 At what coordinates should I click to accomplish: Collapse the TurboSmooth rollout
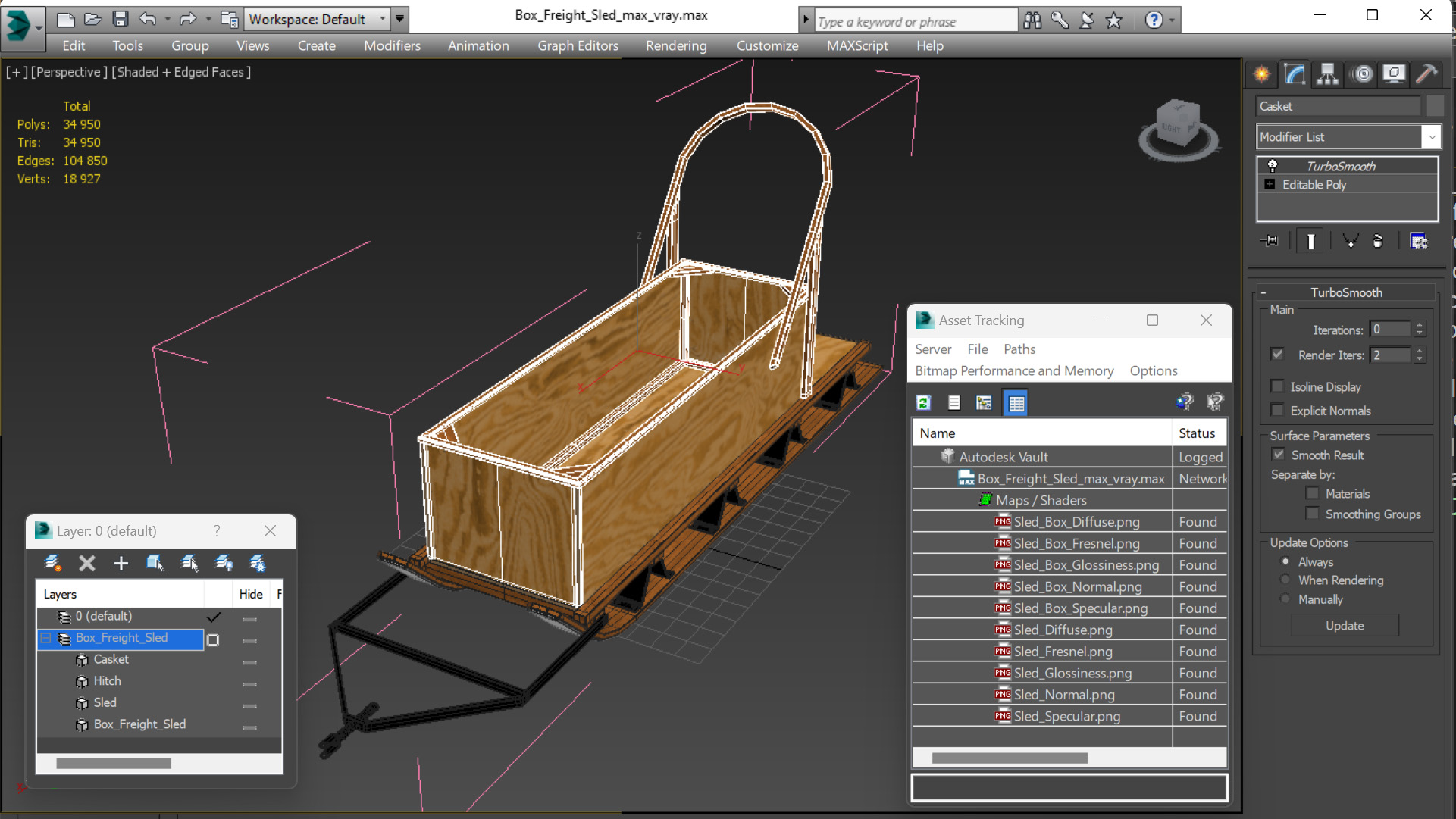1263,292
